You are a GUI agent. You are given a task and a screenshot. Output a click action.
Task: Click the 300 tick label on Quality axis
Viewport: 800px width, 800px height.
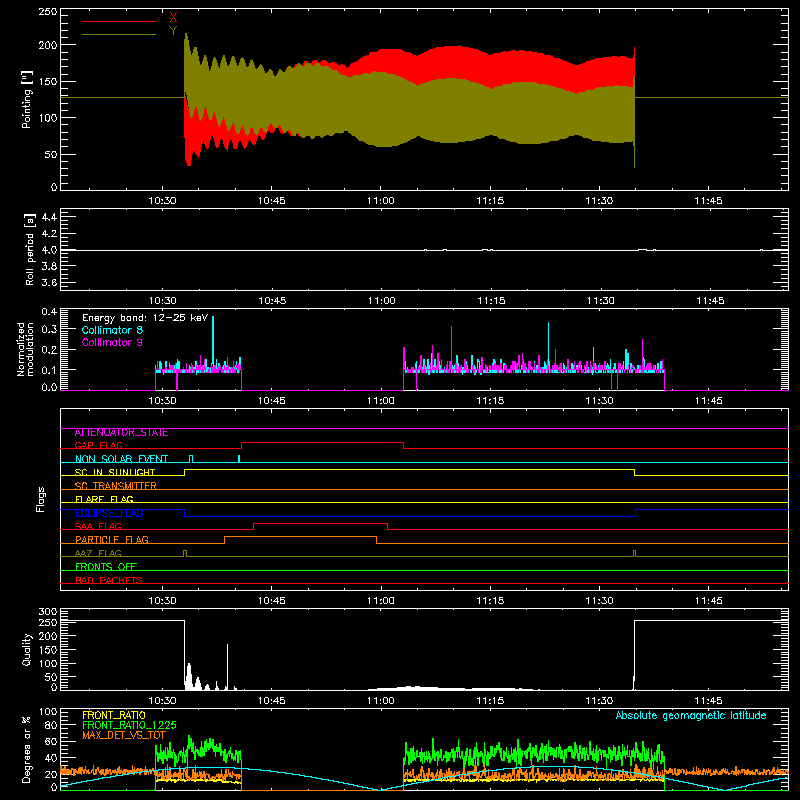pos(48,612)
